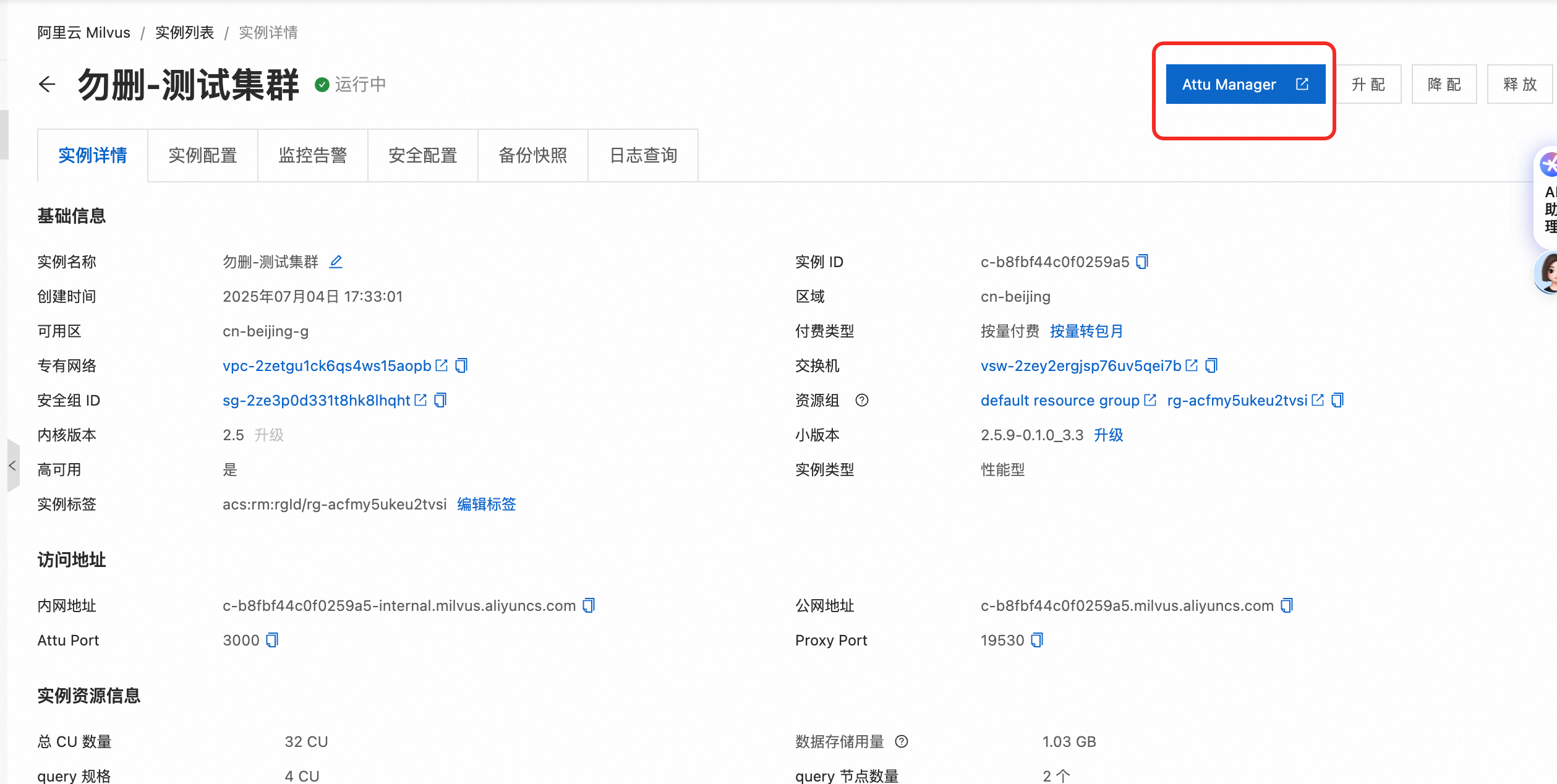
Task: Copy the VPC ID to clipboard
Action: coord(461,365)
